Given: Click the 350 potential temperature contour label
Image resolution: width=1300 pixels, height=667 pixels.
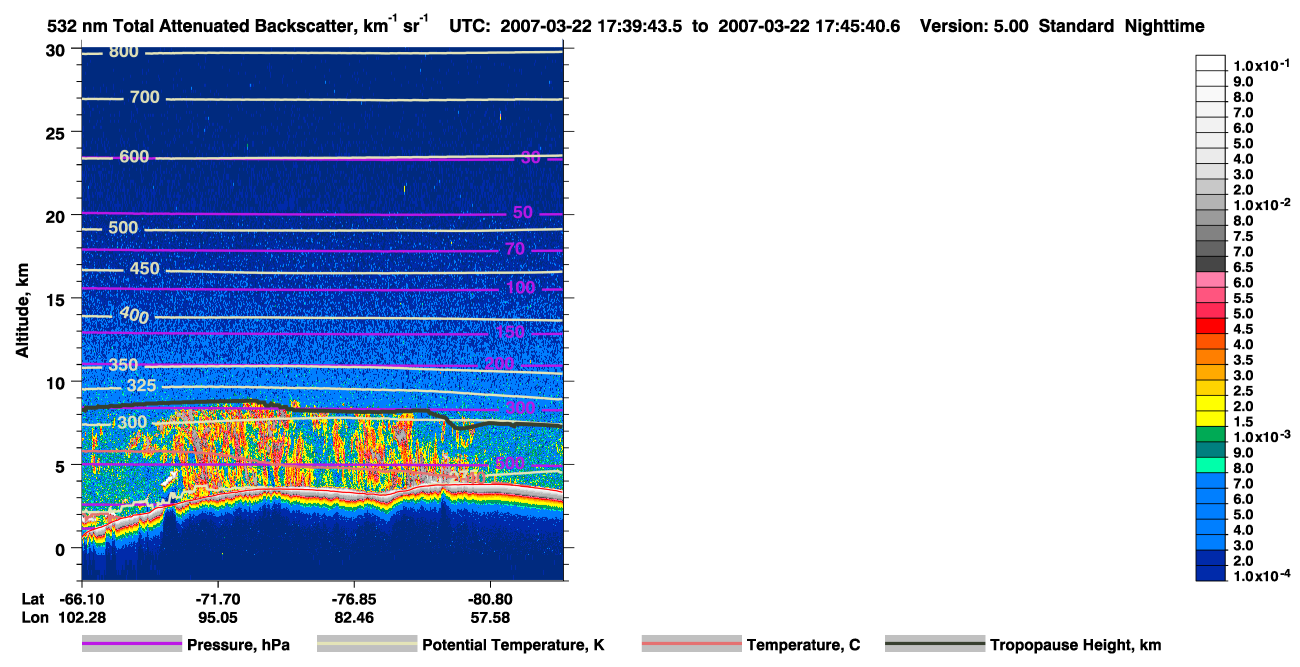Looking at the screenshot, I should point(123,366).
